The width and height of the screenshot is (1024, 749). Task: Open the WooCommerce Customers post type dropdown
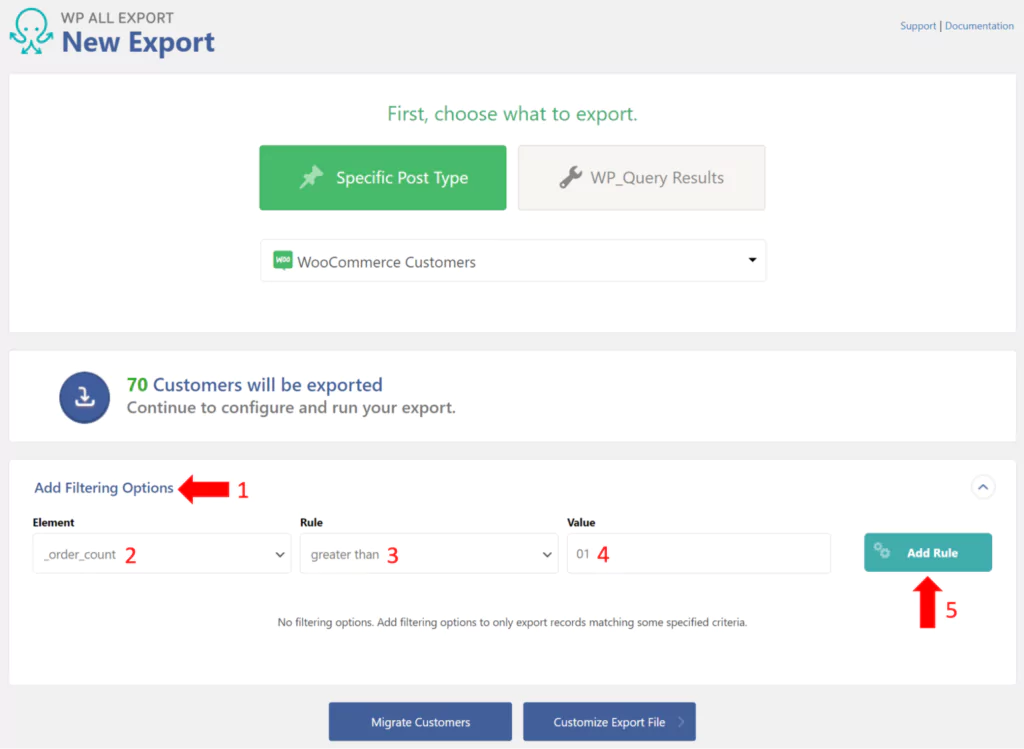tap(513, 261)
